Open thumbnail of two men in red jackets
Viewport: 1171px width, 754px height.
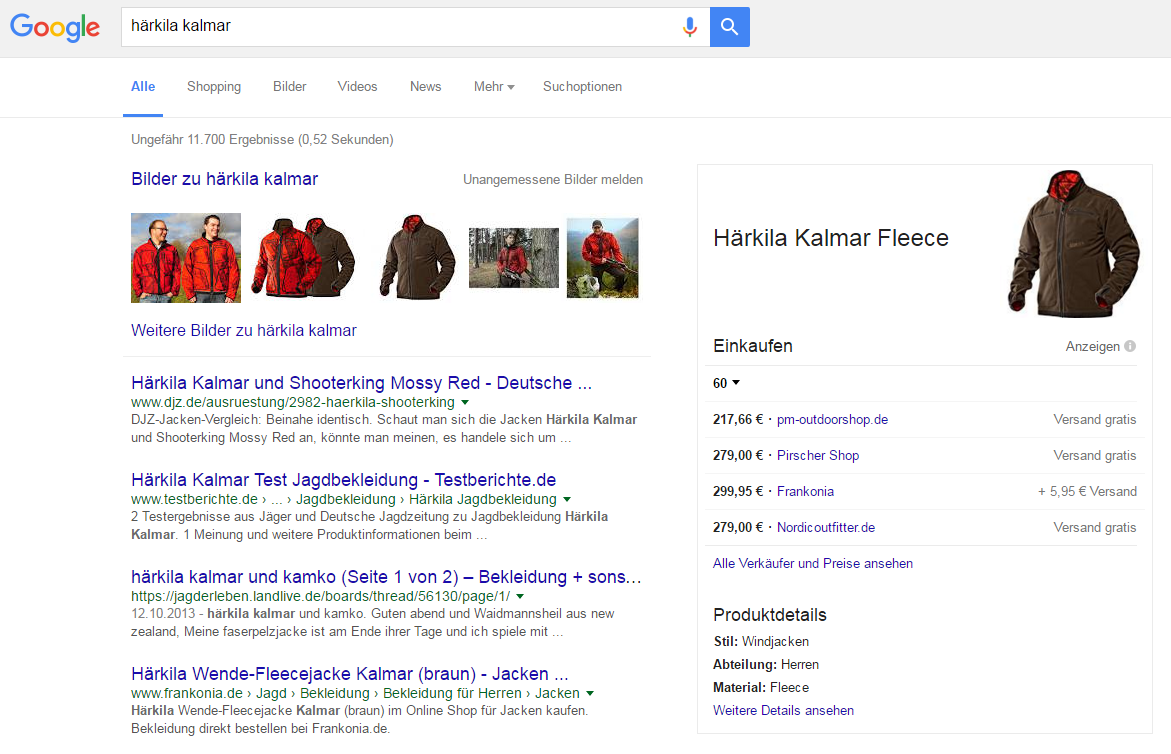[x=186, y=258]
